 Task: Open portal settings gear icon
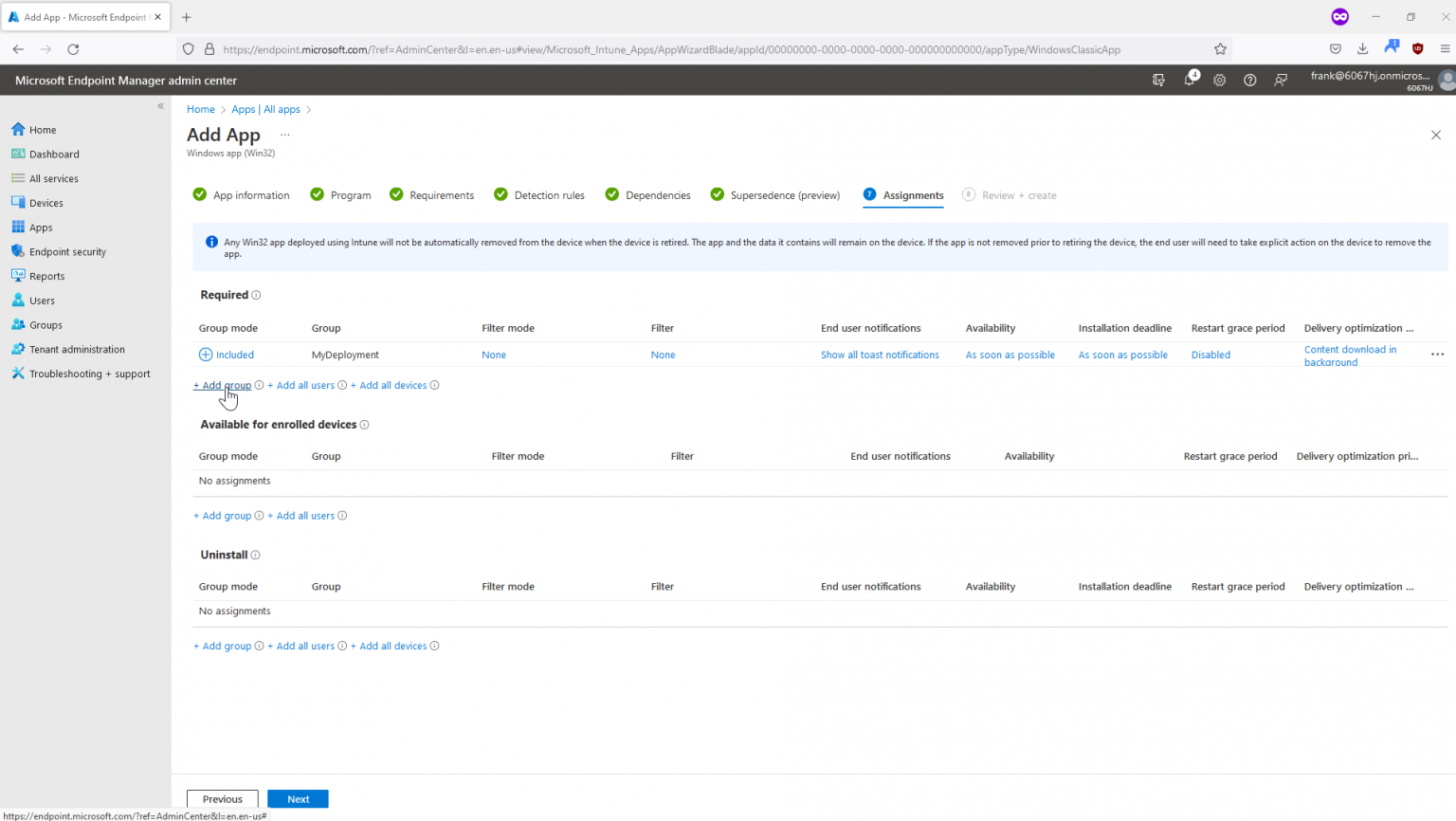click(x=1220, y=81)
